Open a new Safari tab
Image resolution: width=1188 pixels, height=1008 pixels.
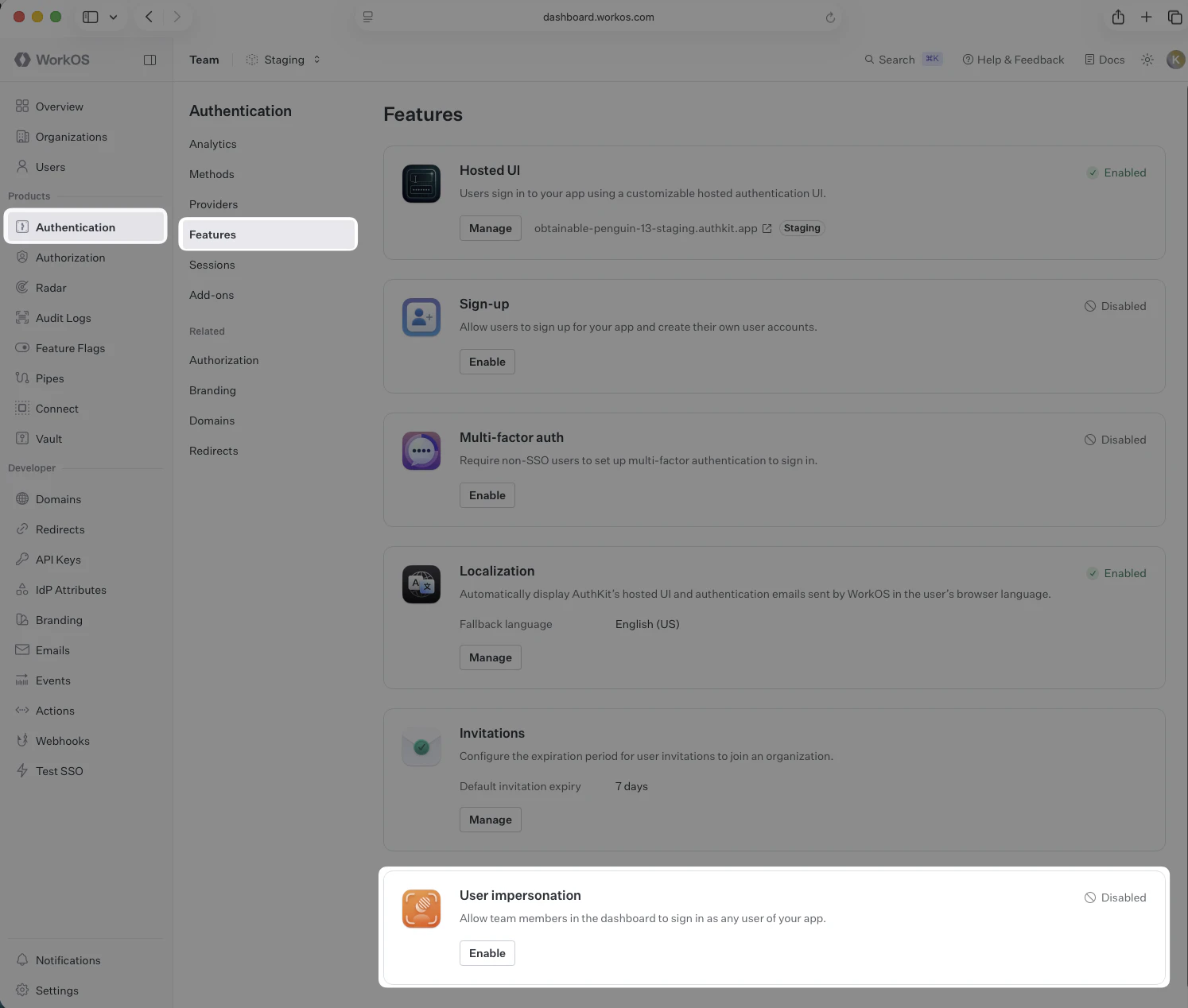point(1146,17)
